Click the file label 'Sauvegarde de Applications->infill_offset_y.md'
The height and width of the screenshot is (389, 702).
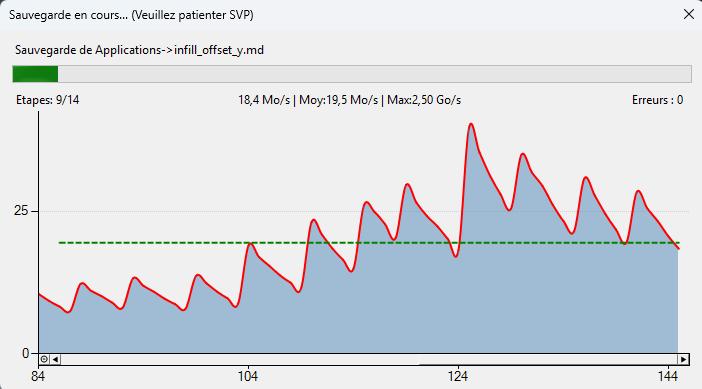coord(139,50)
